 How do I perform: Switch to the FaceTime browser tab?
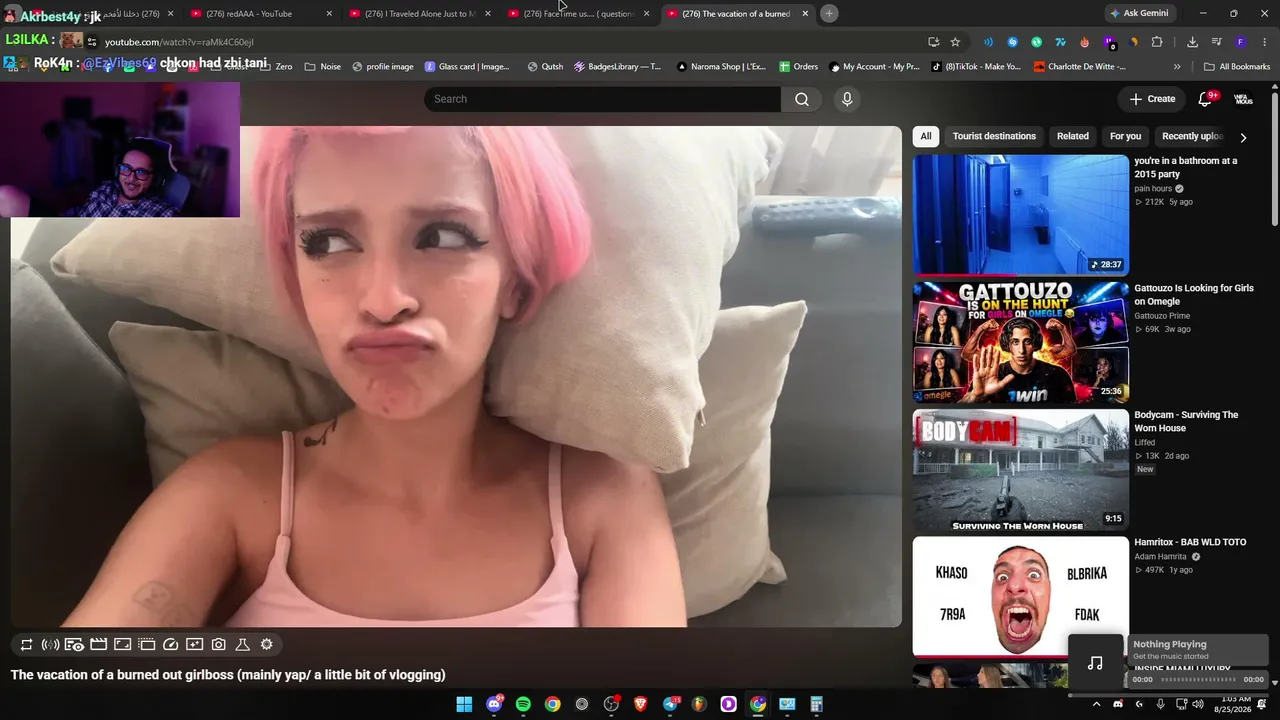(578, 14)
